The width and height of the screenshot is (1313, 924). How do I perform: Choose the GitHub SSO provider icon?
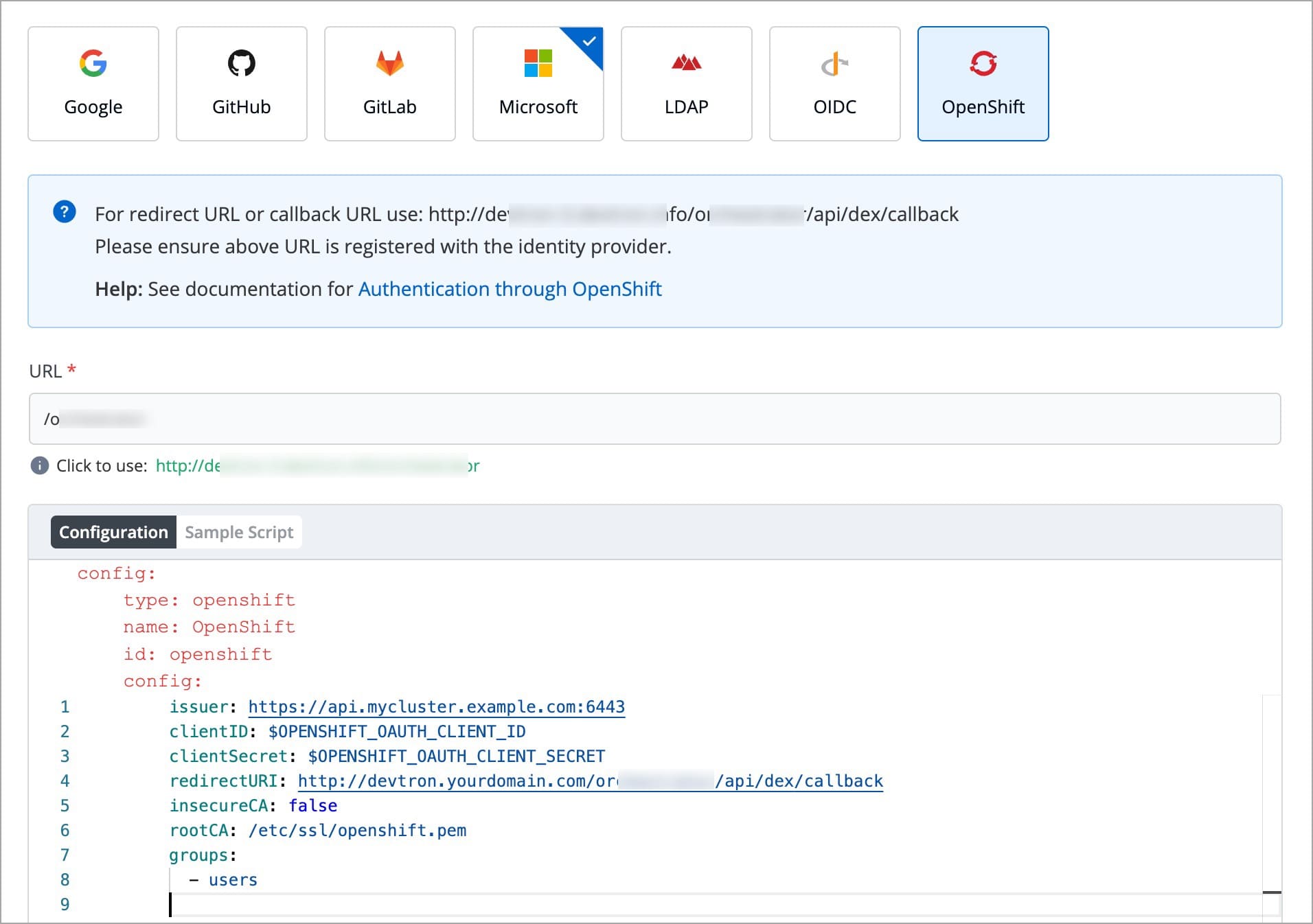(x=241, y=84)
